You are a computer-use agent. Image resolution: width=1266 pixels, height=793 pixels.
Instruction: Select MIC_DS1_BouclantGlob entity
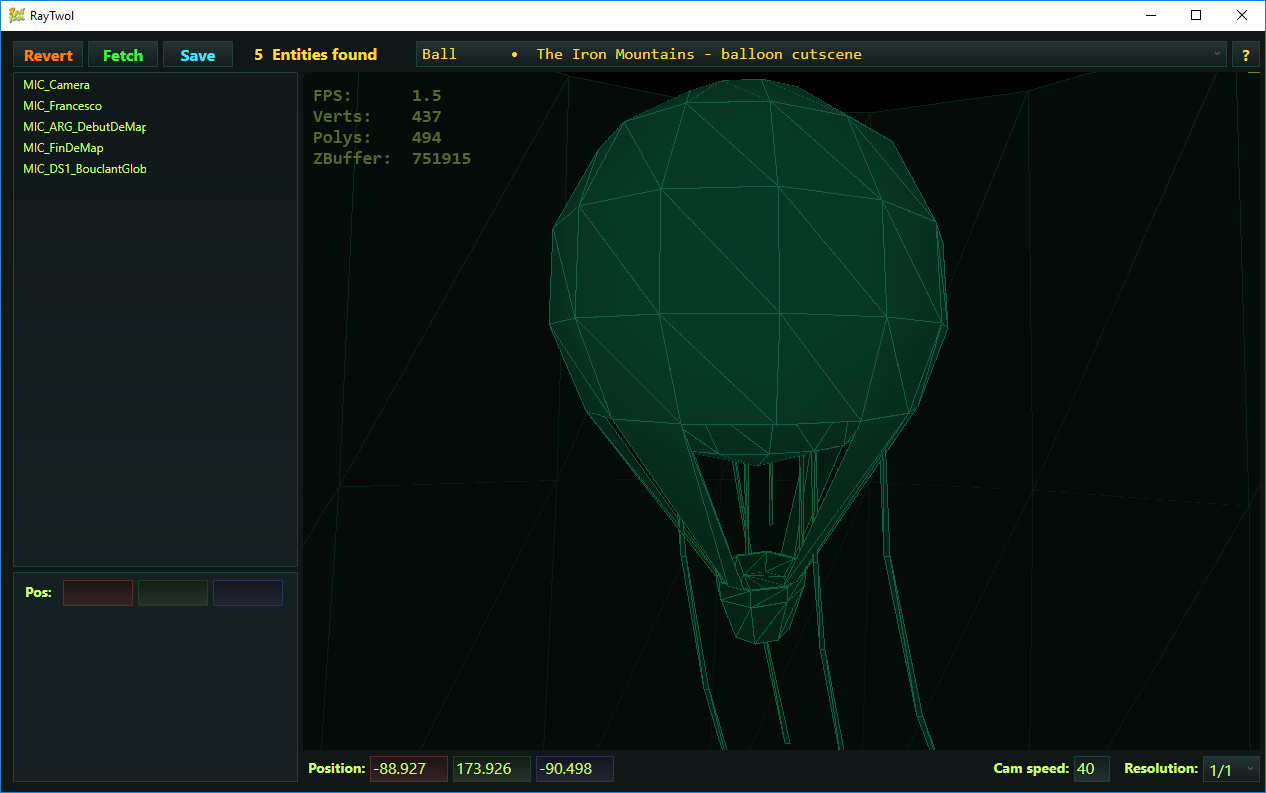point(84,169)
